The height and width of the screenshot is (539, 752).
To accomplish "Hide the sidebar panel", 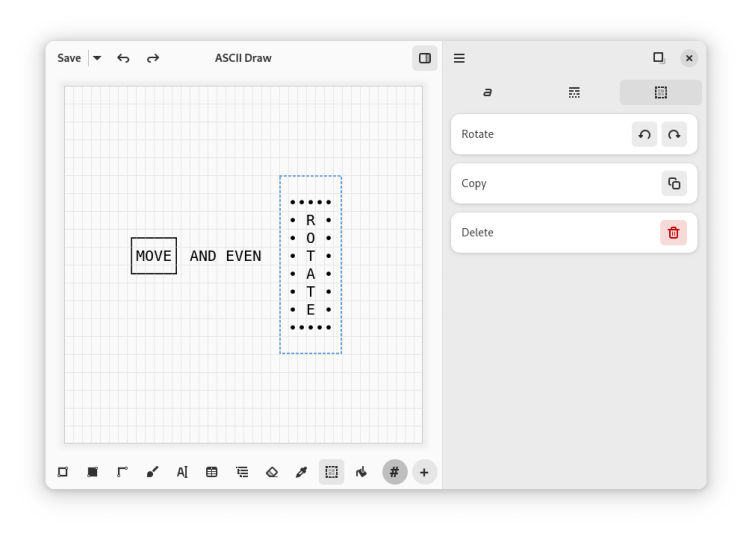I will 425,58.
